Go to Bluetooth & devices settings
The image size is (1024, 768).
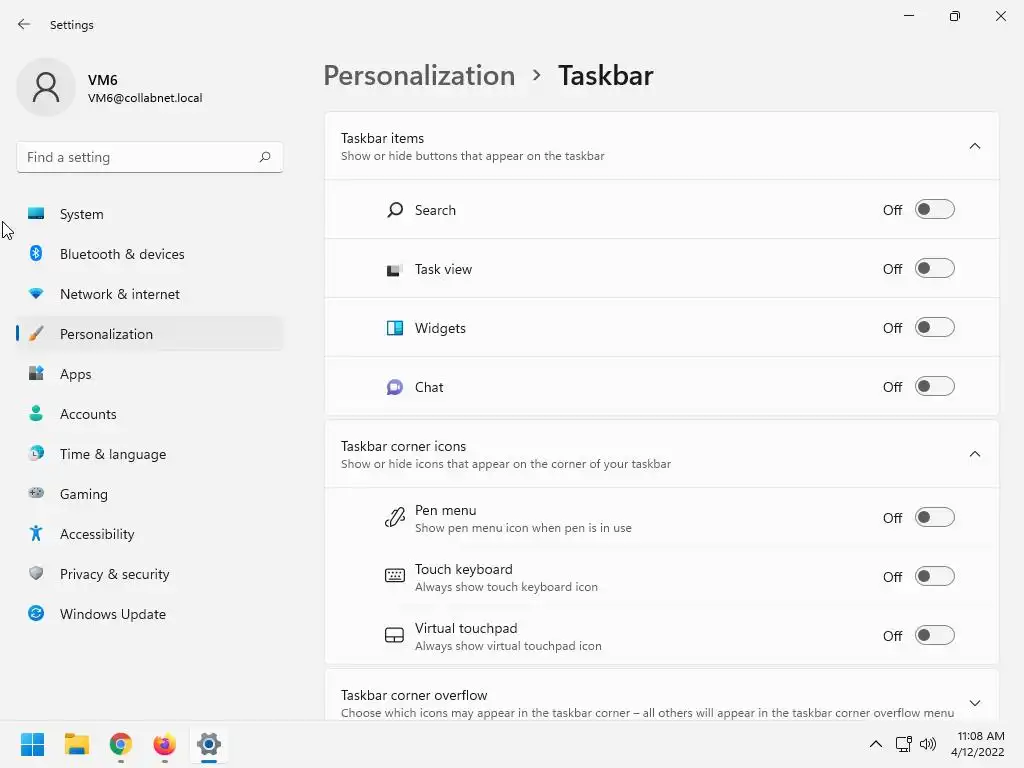(x=150, y=254)
